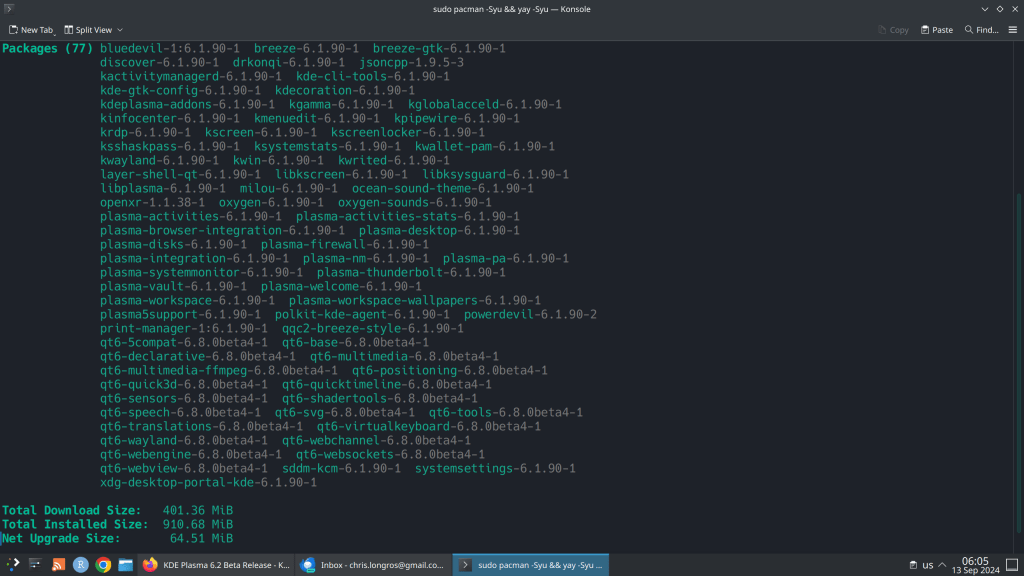Open the RSS feed reader icon
The image size is (1024, 576).
click(x=59, y=564)
